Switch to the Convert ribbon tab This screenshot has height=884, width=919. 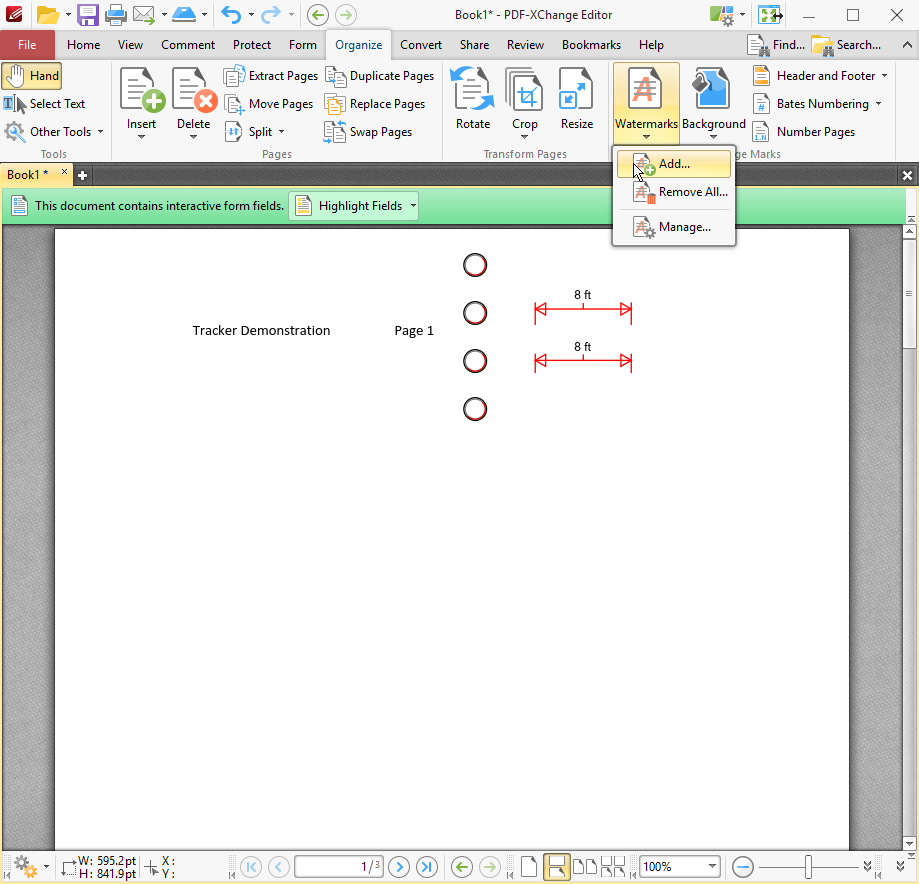(x=420, y=44)
